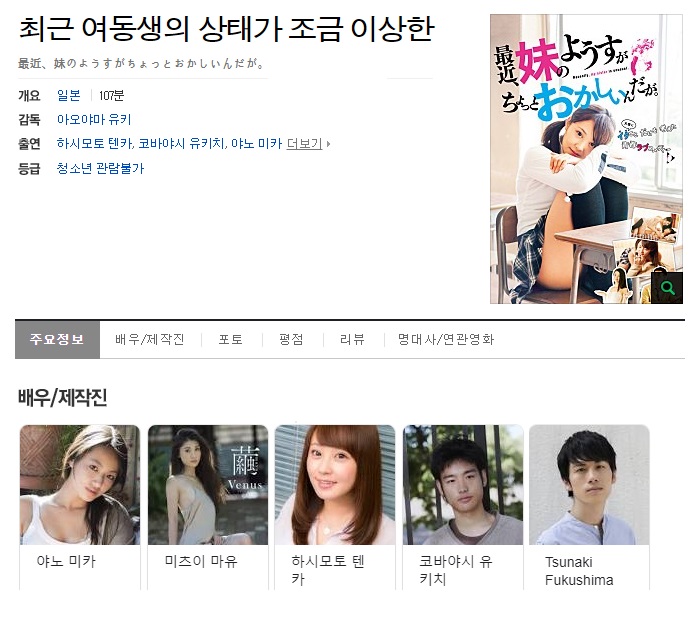Open the country link 일본
Viewport: 697px width, 620px height.
coord(69,95)
